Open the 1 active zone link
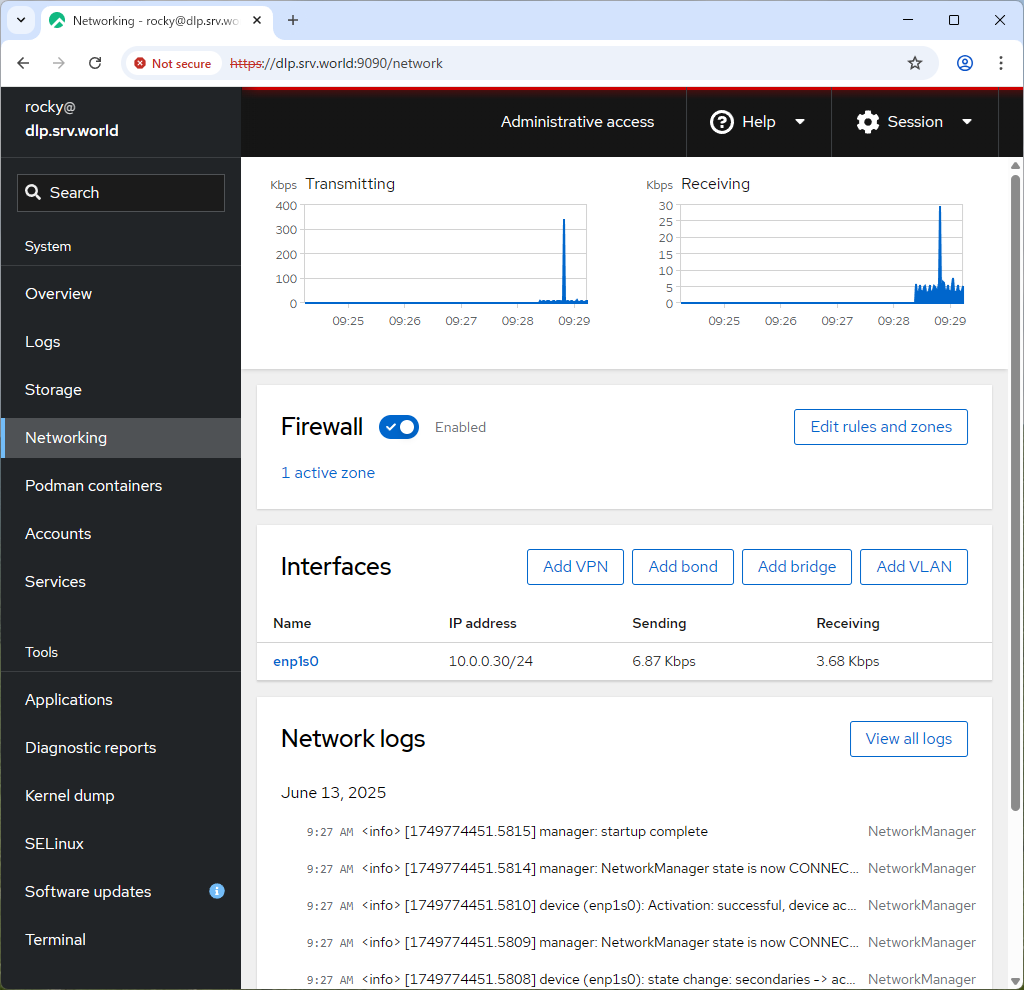This screenshot has width=1024, height=990. point(328,472)
